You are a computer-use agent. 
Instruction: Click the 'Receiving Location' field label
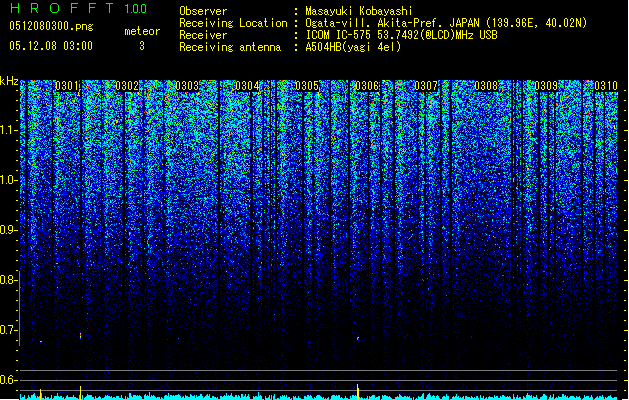point(233,23)
